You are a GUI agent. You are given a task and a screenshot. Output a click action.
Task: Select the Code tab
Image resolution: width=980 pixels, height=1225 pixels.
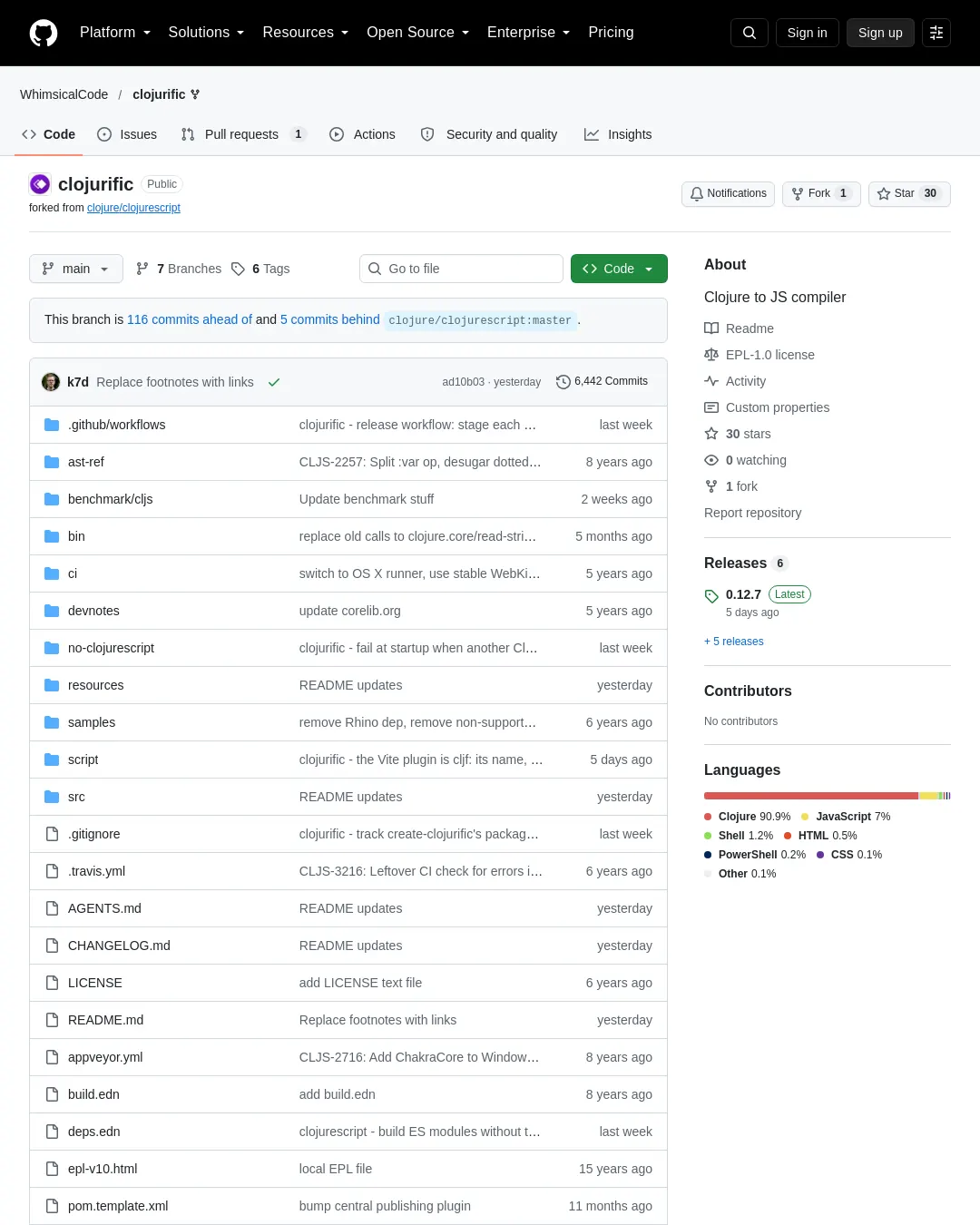click(x=49, y=134)
